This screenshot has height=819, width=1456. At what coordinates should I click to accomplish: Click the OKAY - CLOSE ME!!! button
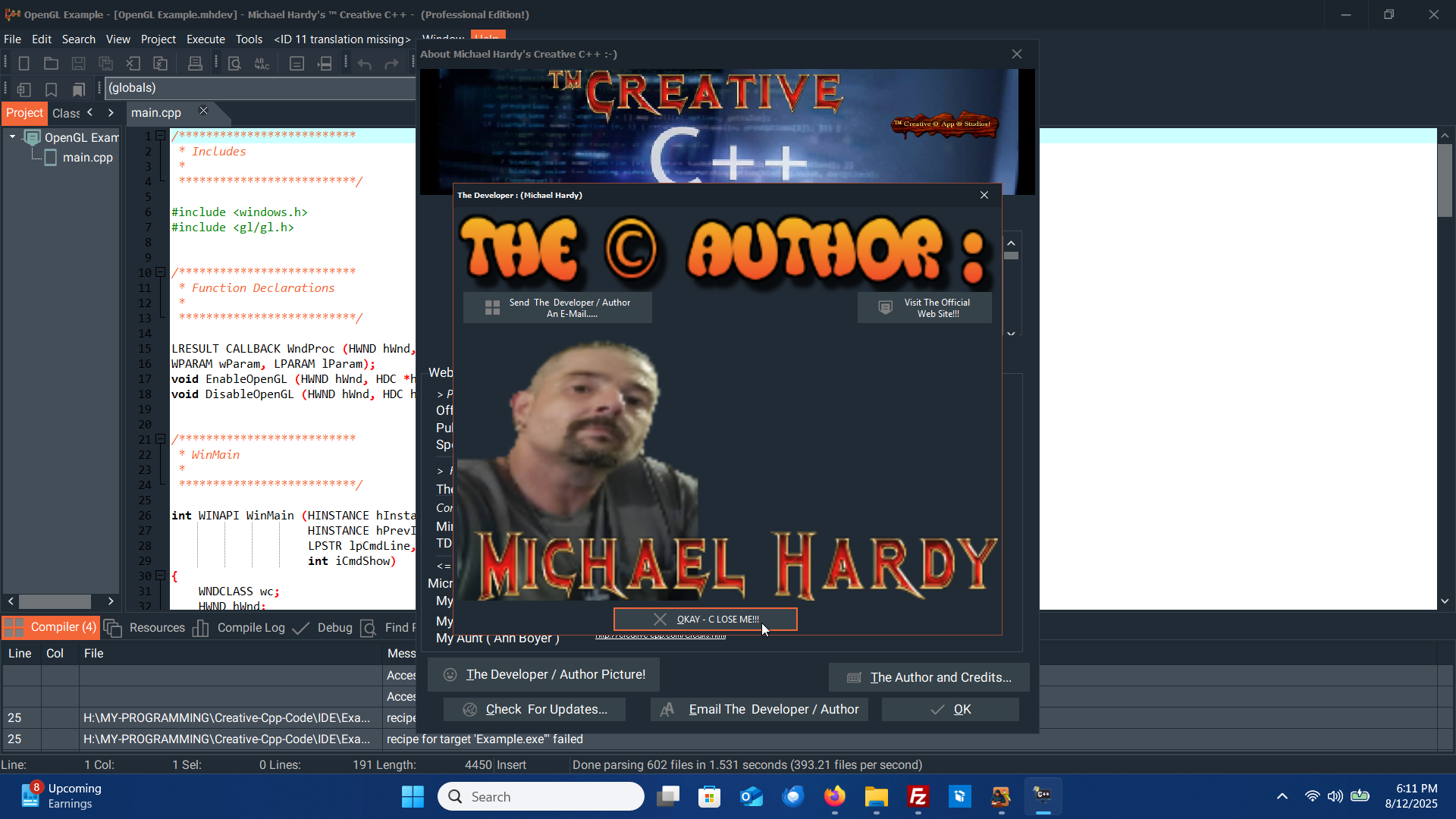point(705,620)
